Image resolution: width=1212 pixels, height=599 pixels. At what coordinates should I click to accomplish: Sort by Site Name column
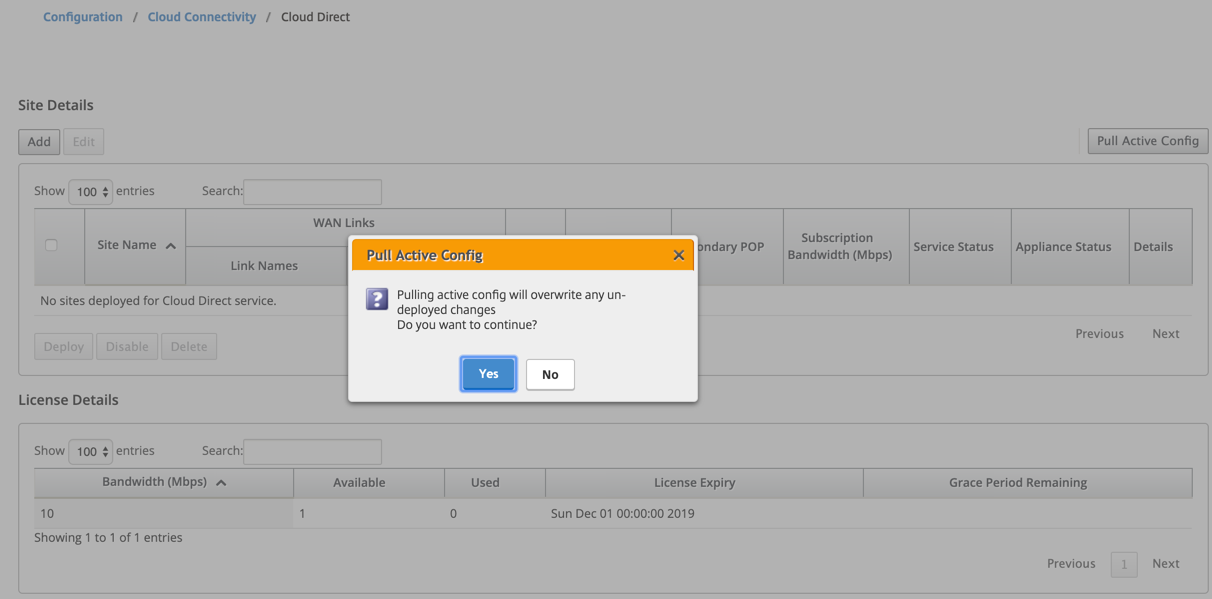136,246
